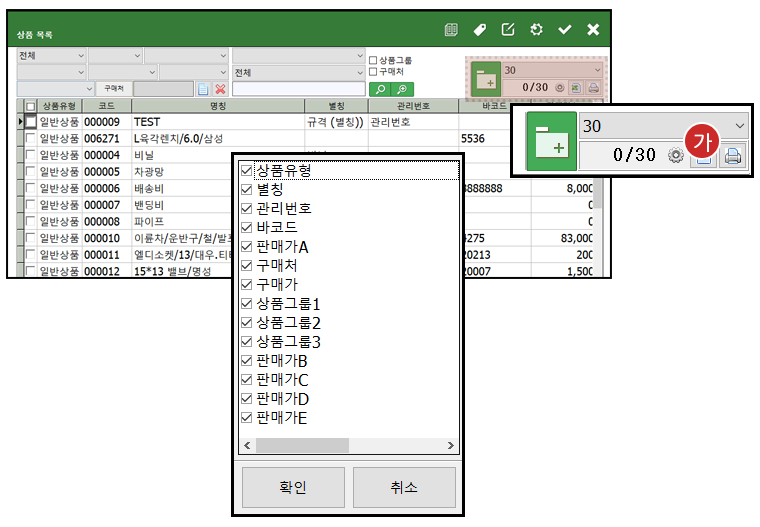Viewport: 760px width, 527px height.
Task: Click the blue document icon beside 구매처 field
Action: pos(203,89)
